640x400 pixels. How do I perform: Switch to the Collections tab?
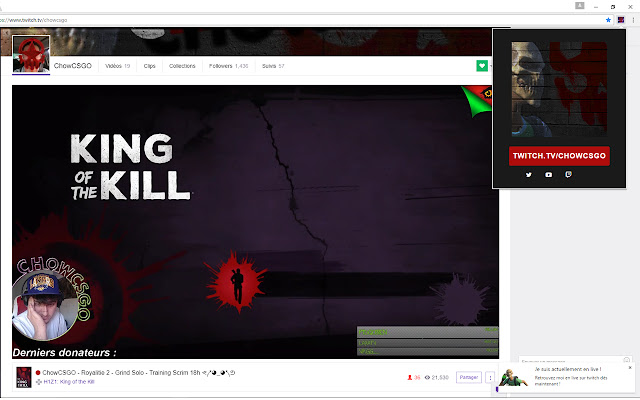coord(182,66)
